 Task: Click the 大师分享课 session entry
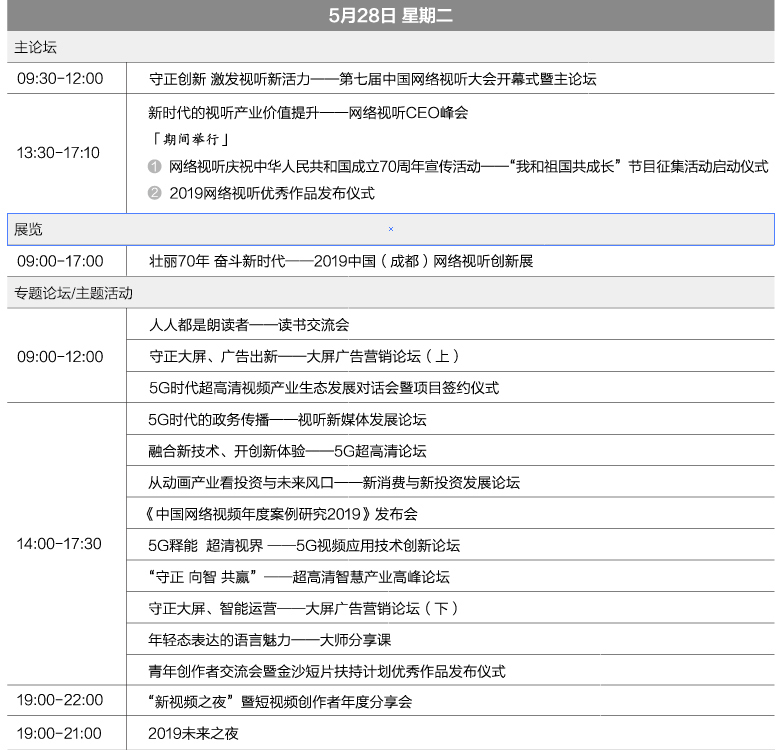[x=268, y=640]
